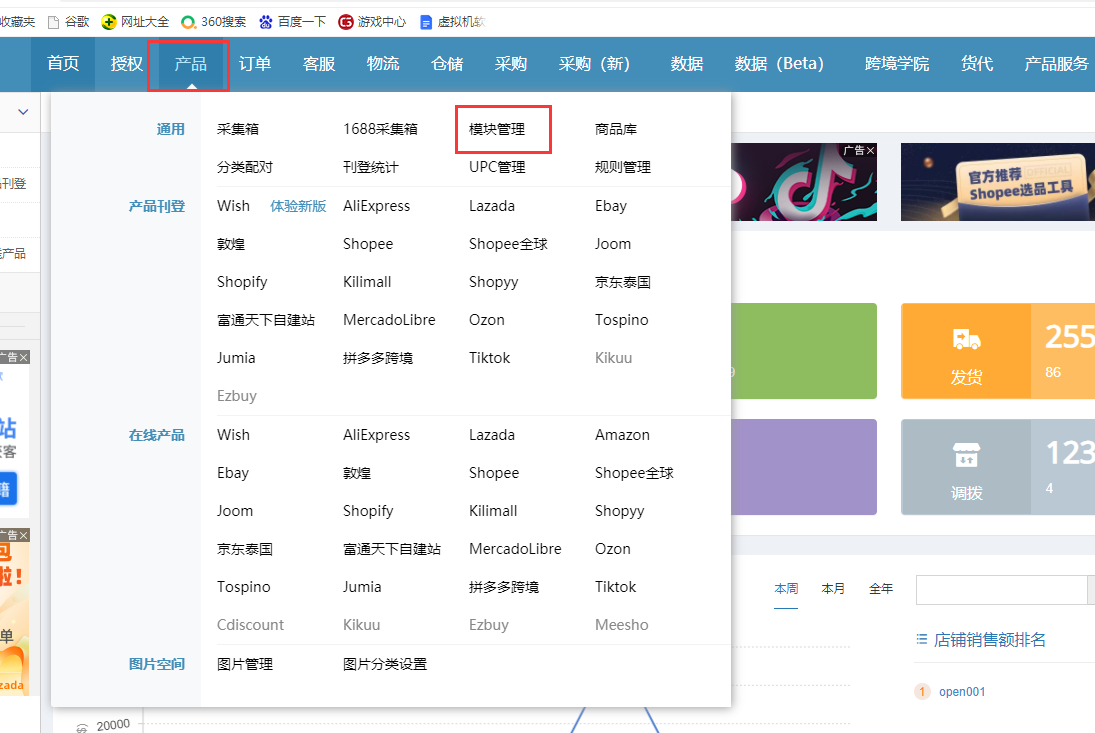Select AliExpress under 产品刊登
This screenshot has height=733, width=1095.
376,206
